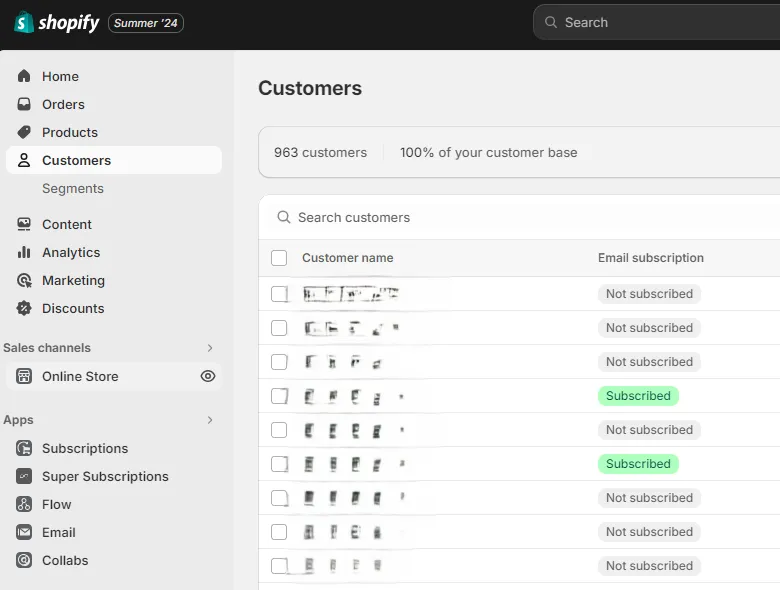Select the first Subscribed customer's checkbox
Viewport: 780px width, 590px height.
click(x=279, y=396)
